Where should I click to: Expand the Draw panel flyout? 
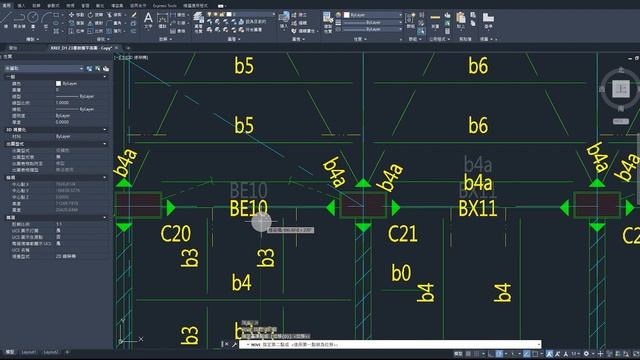pyautogui.click(x=33, y=39)
